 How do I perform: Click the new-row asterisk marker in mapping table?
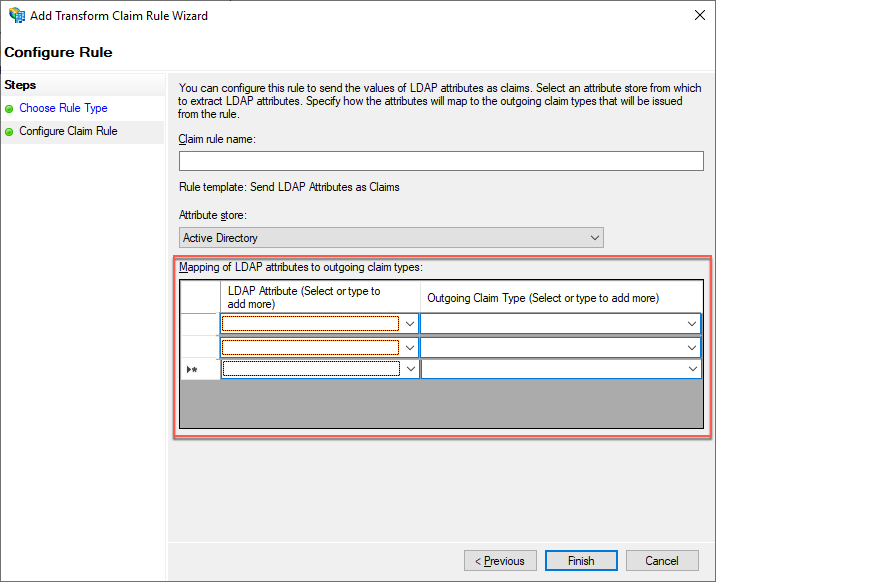point(192,368)
